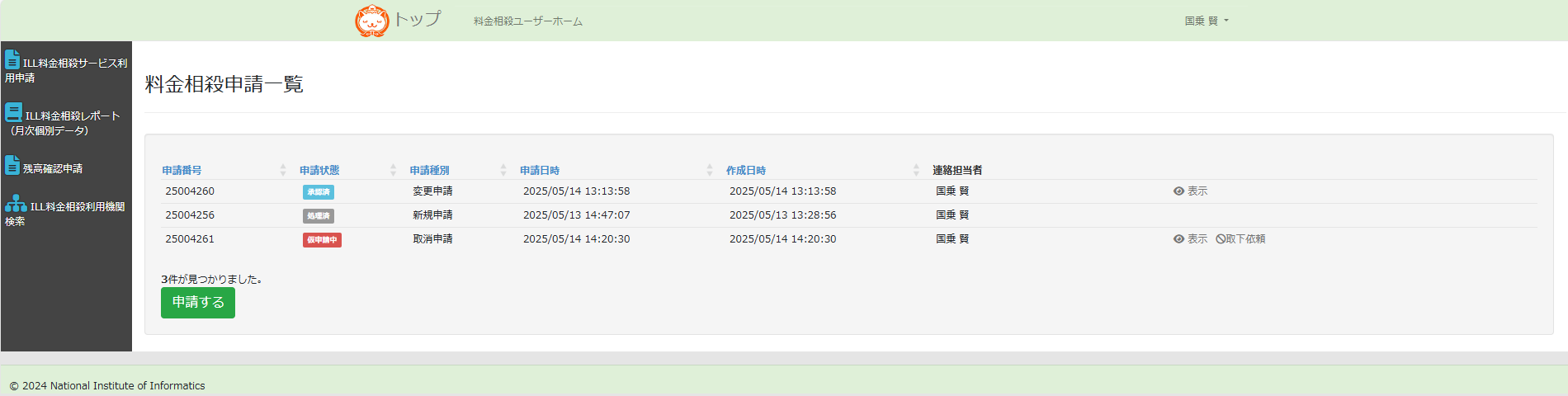The width and height of the screenshot is (1568, 396).
Task: Click the 2025/05/13 13:28:56 creation date
Action: (x=782, y=215)
